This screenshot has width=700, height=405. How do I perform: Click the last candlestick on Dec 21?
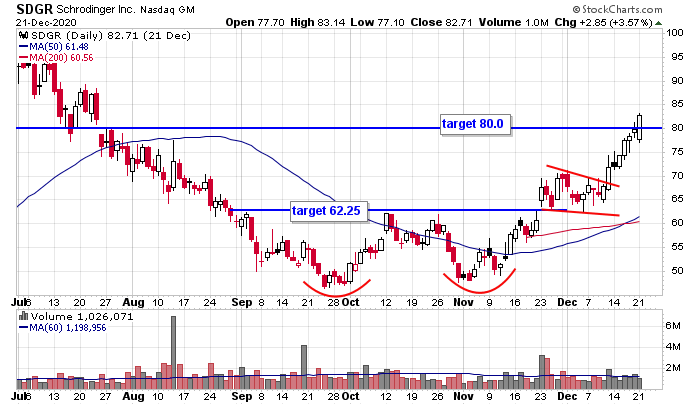(x=640, y=127)
